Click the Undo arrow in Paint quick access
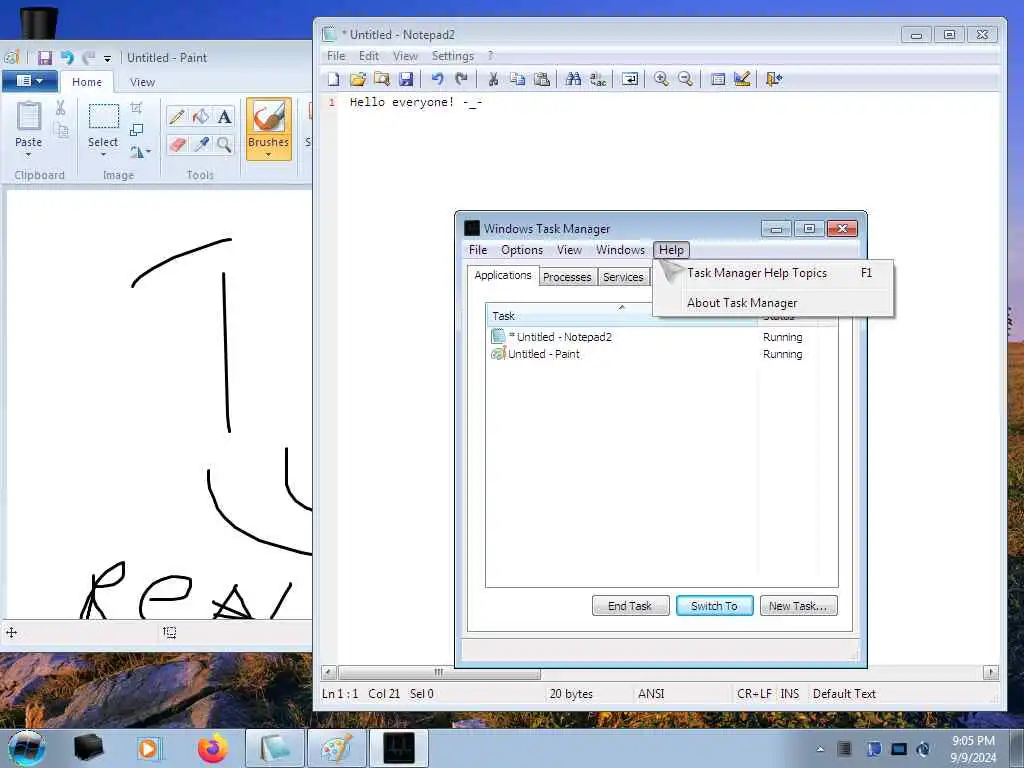 [x=67, y=57]
